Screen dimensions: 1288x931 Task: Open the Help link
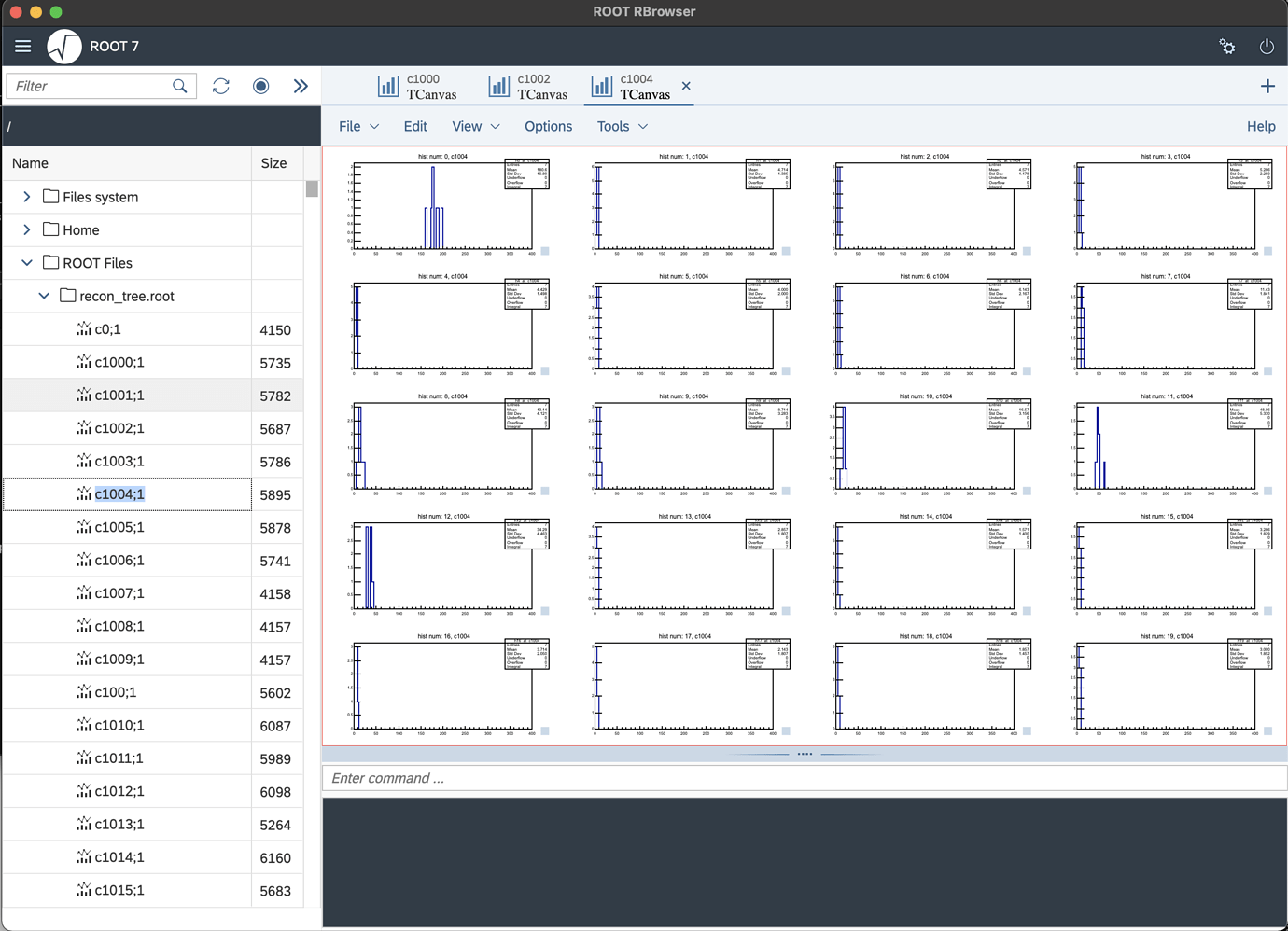click(x=1261, y=126)
